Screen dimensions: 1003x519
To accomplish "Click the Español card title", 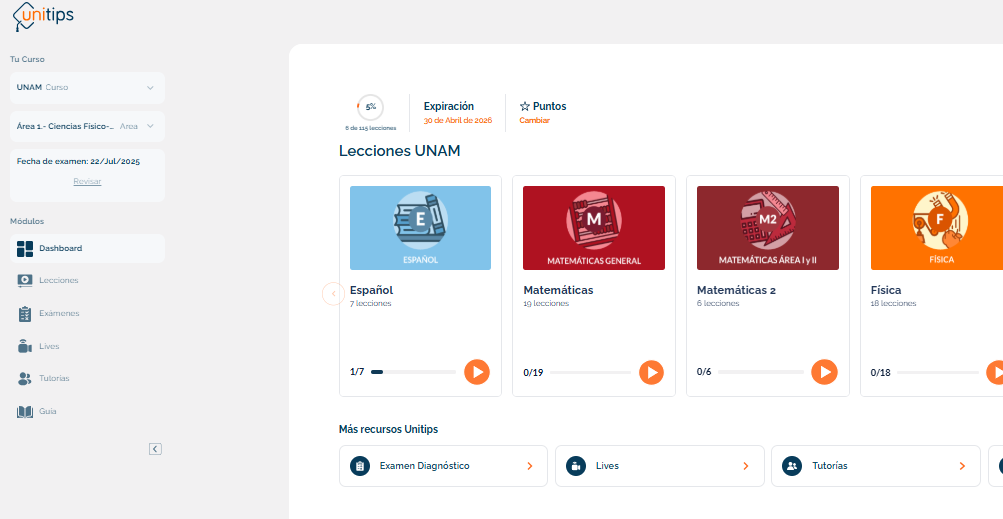I will click(x=372, y=291).
